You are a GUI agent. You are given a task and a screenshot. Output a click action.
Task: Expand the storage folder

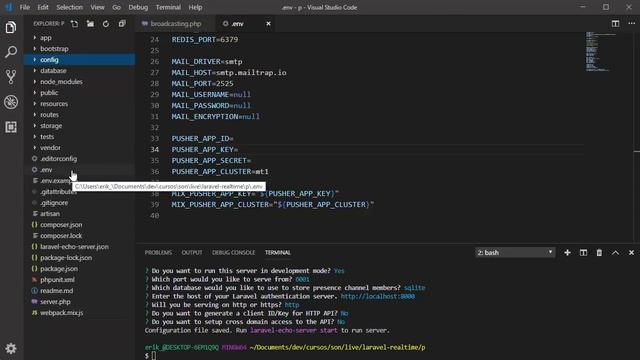pyautogui.click(x=80, y=126)
